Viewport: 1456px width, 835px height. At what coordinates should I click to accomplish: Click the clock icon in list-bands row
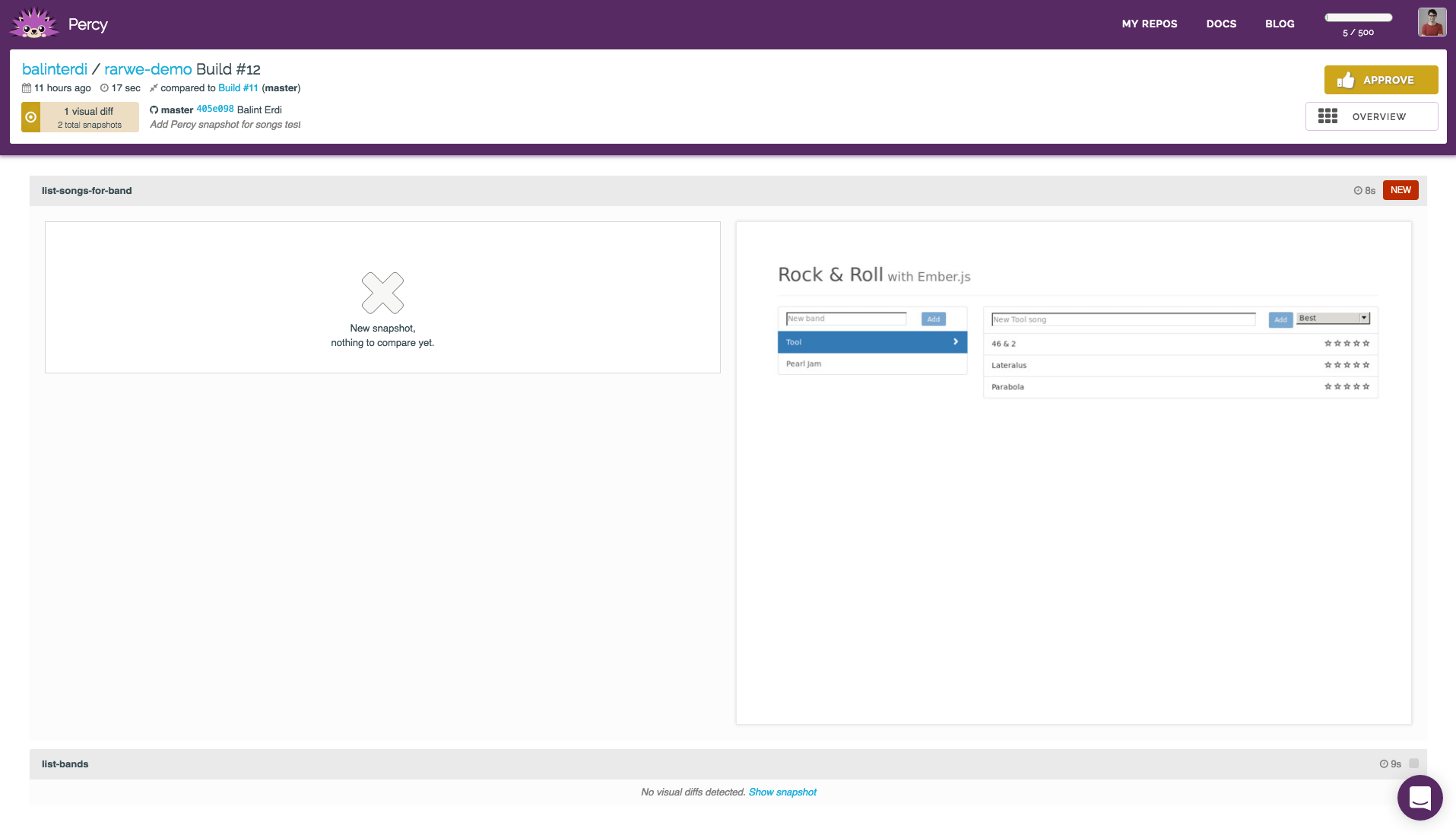(x=1384, y=764)
